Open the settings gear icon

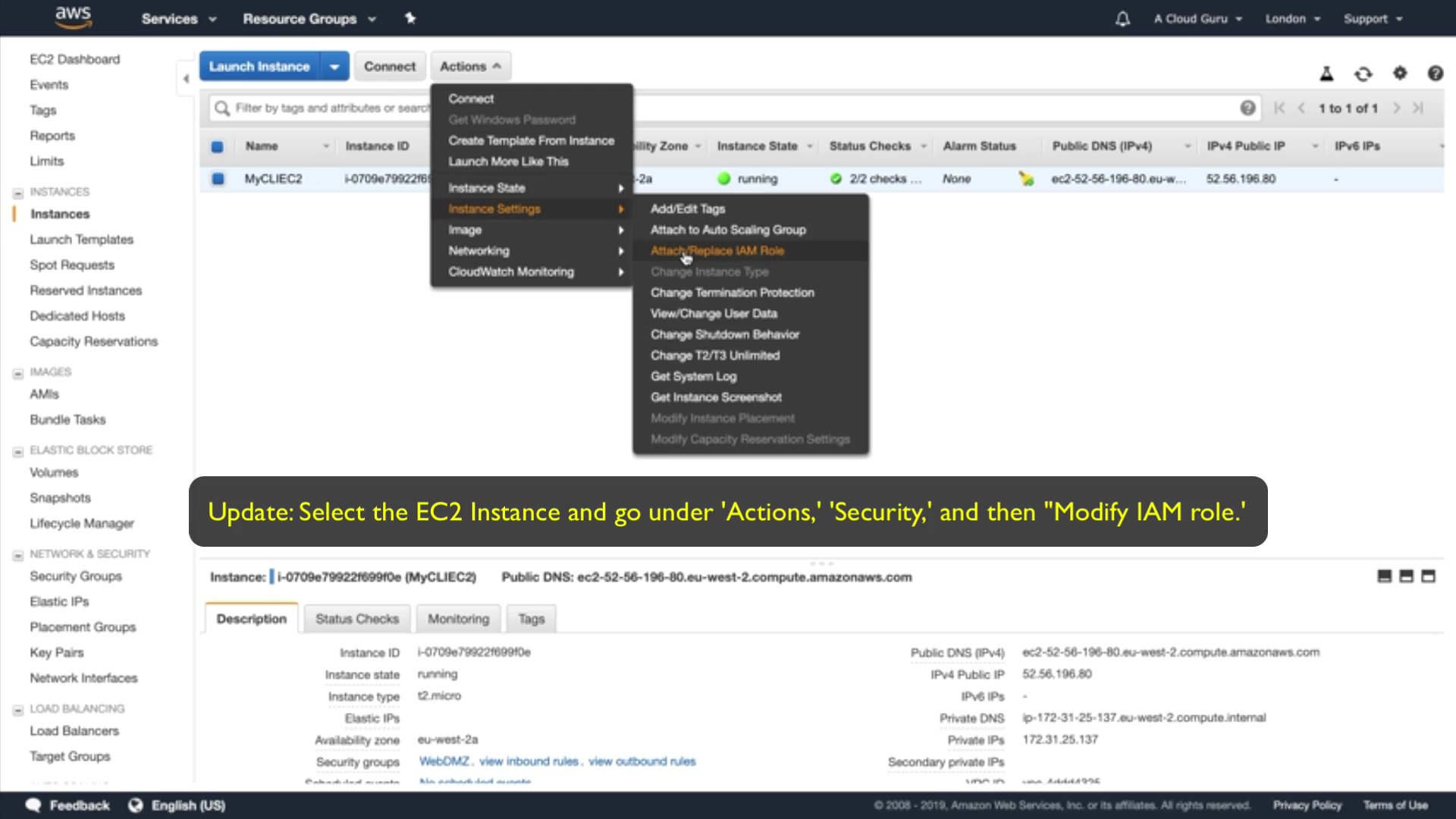tap(1400, 73)
